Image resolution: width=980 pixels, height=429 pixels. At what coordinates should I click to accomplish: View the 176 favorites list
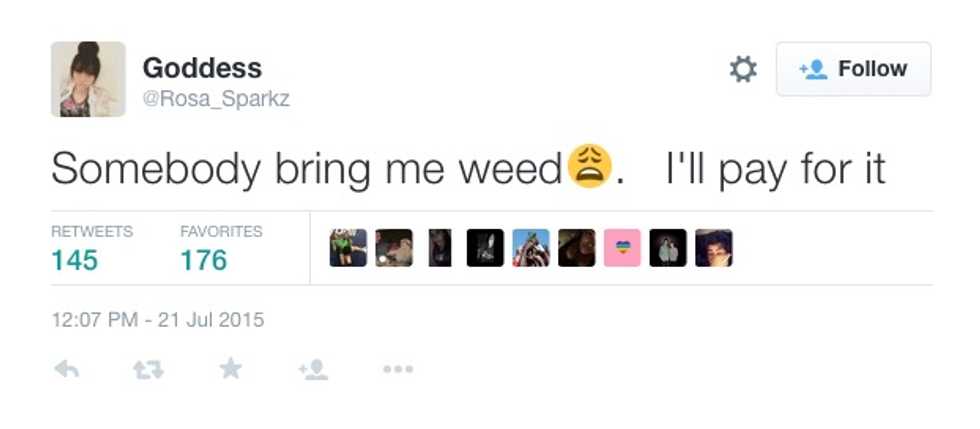(x=204, y=260)
